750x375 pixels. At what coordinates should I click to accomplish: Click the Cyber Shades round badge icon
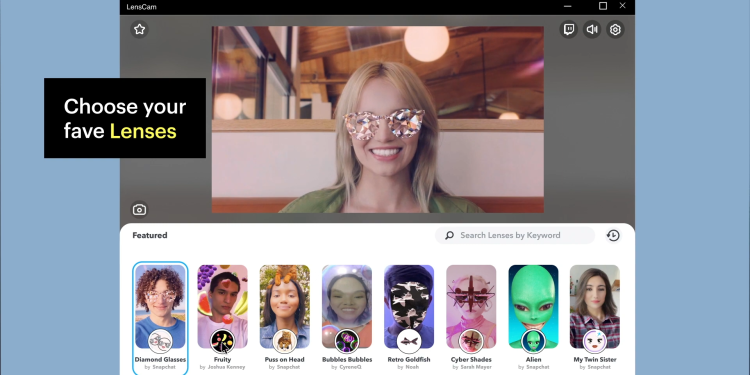pos(471,342)
